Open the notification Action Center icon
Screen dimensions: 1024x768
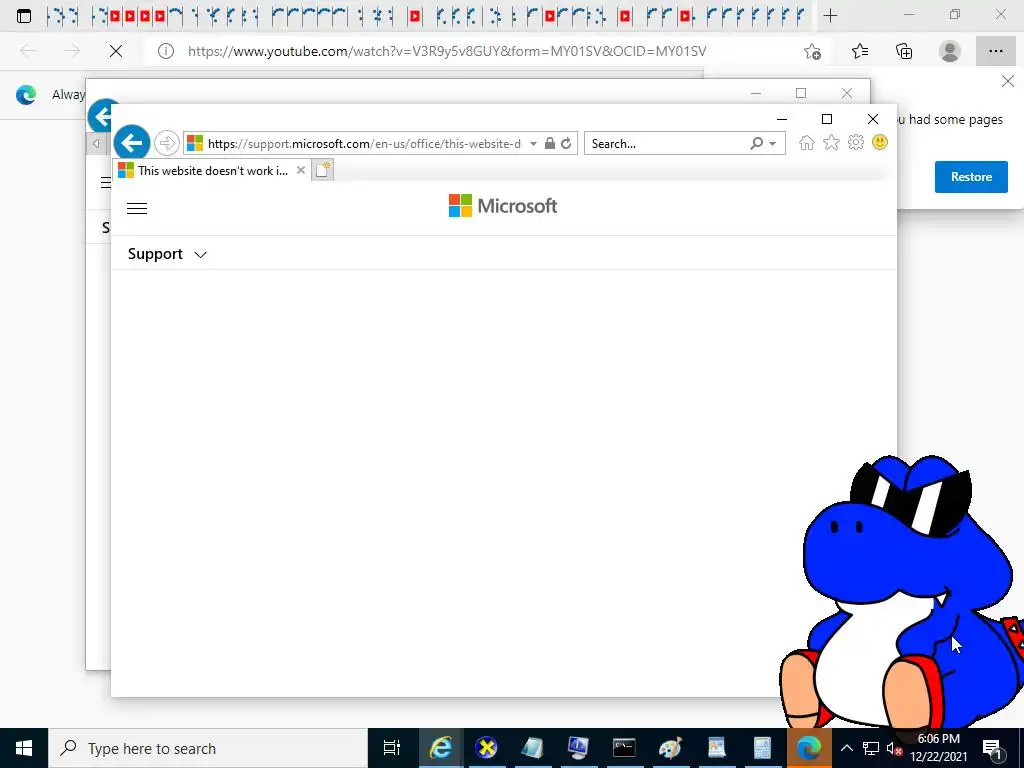pyautogui.click(x=991, y=748)
